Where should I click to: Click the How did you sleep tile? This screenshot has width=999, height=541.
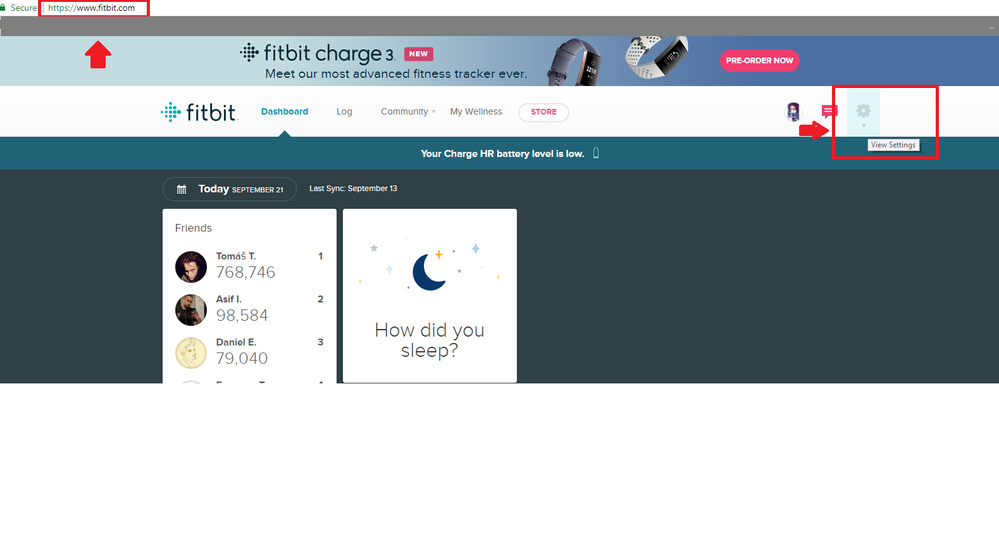pyautogui.click(x=430, y=296)
